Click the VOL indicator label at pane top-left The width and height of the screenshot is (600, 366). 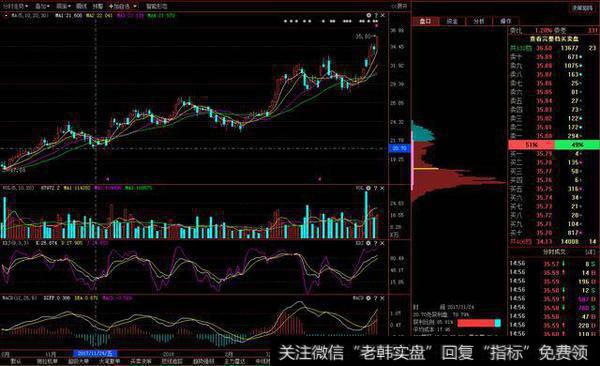coord(18,188)
